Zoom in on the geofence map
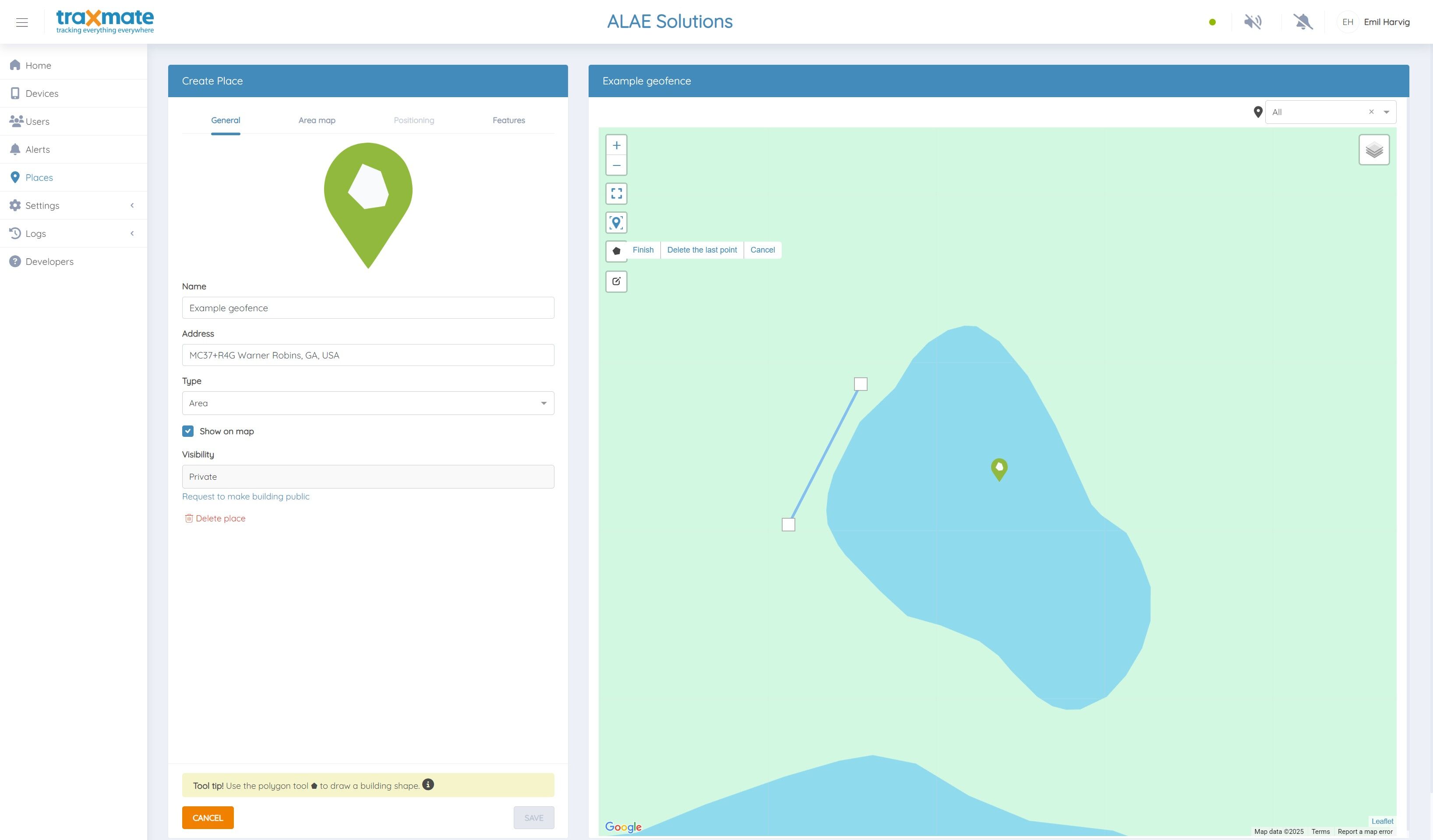 click(616, 145)
